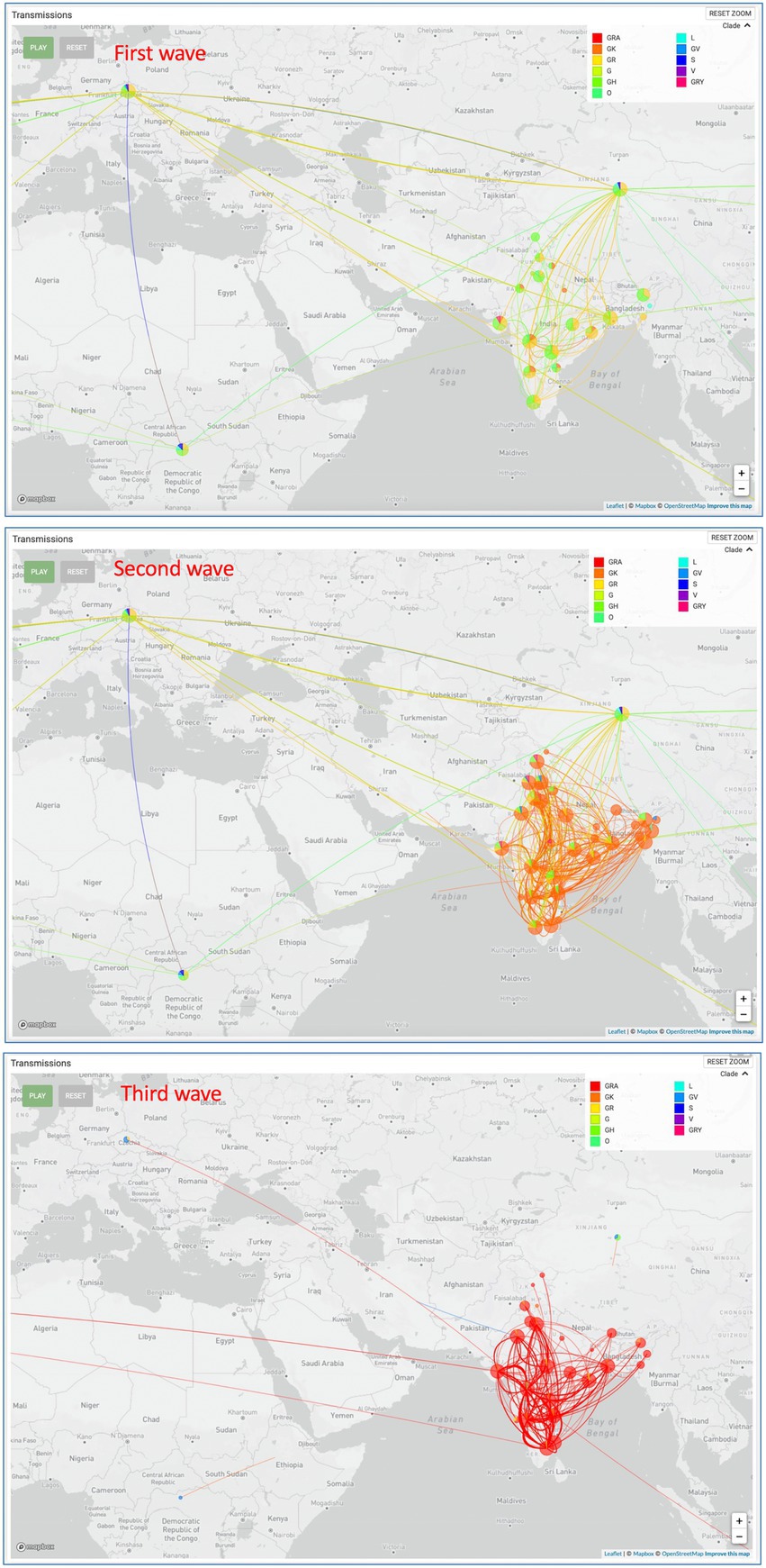
Task: Open the mapbox logo on Third wave map
Action: (x=35, y=1547)
